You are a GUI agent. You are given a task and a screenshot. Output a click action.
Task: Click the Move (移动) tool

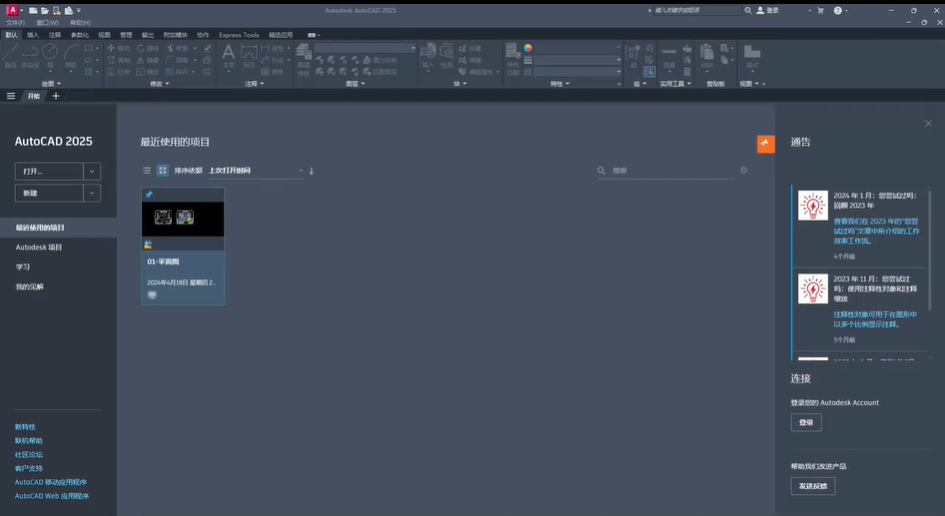coord(119,48)
